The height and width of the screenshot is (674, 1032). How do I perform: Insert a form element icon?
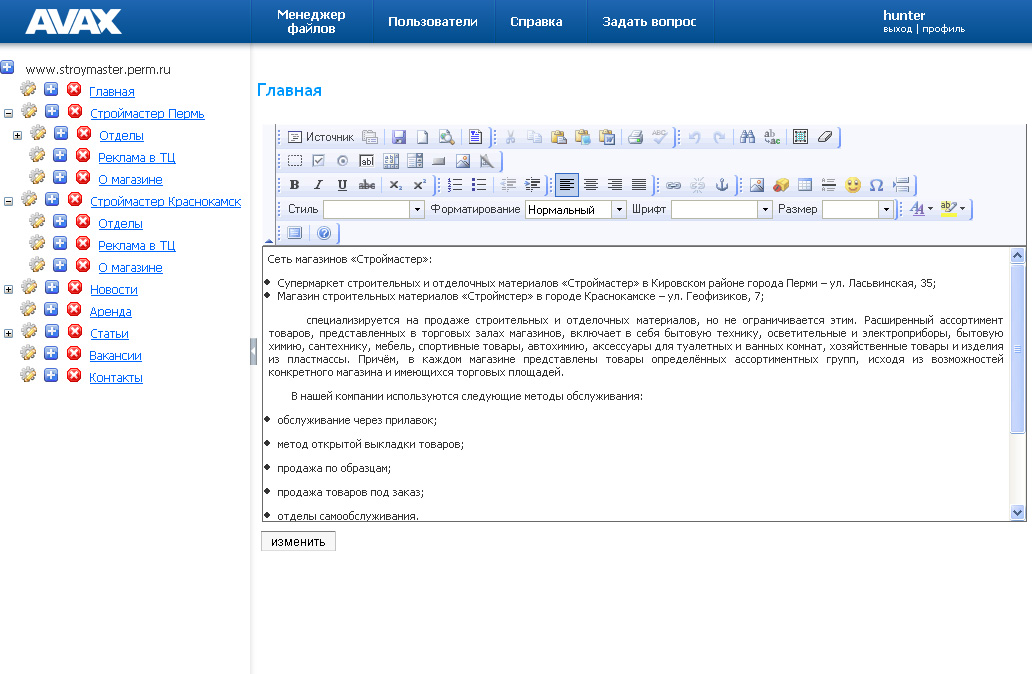point(295,161)
